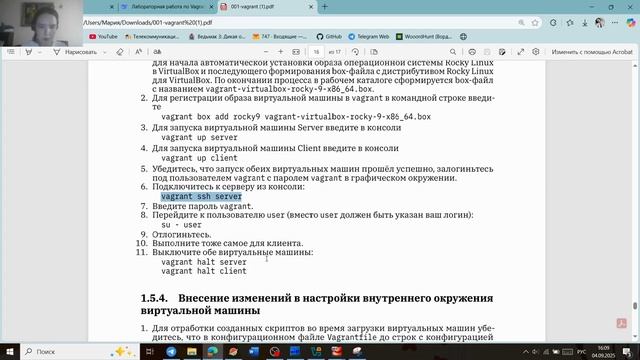Activate the Нарисовать draw tool
Screen dimensions: 640x360
click(x=75, y=52)
